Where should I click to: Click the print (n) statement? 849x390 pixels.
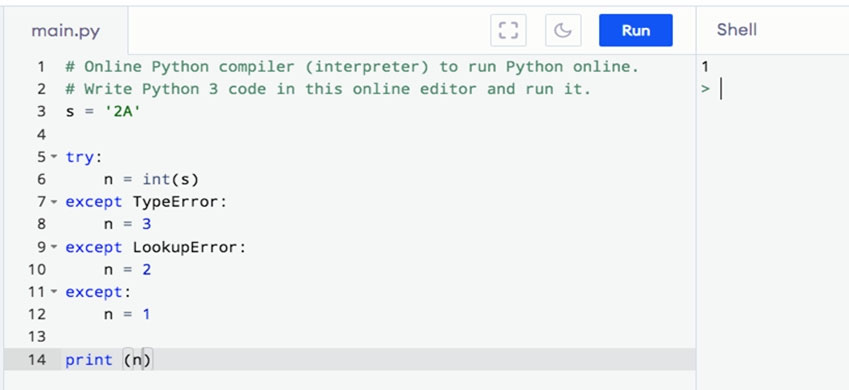109,360
